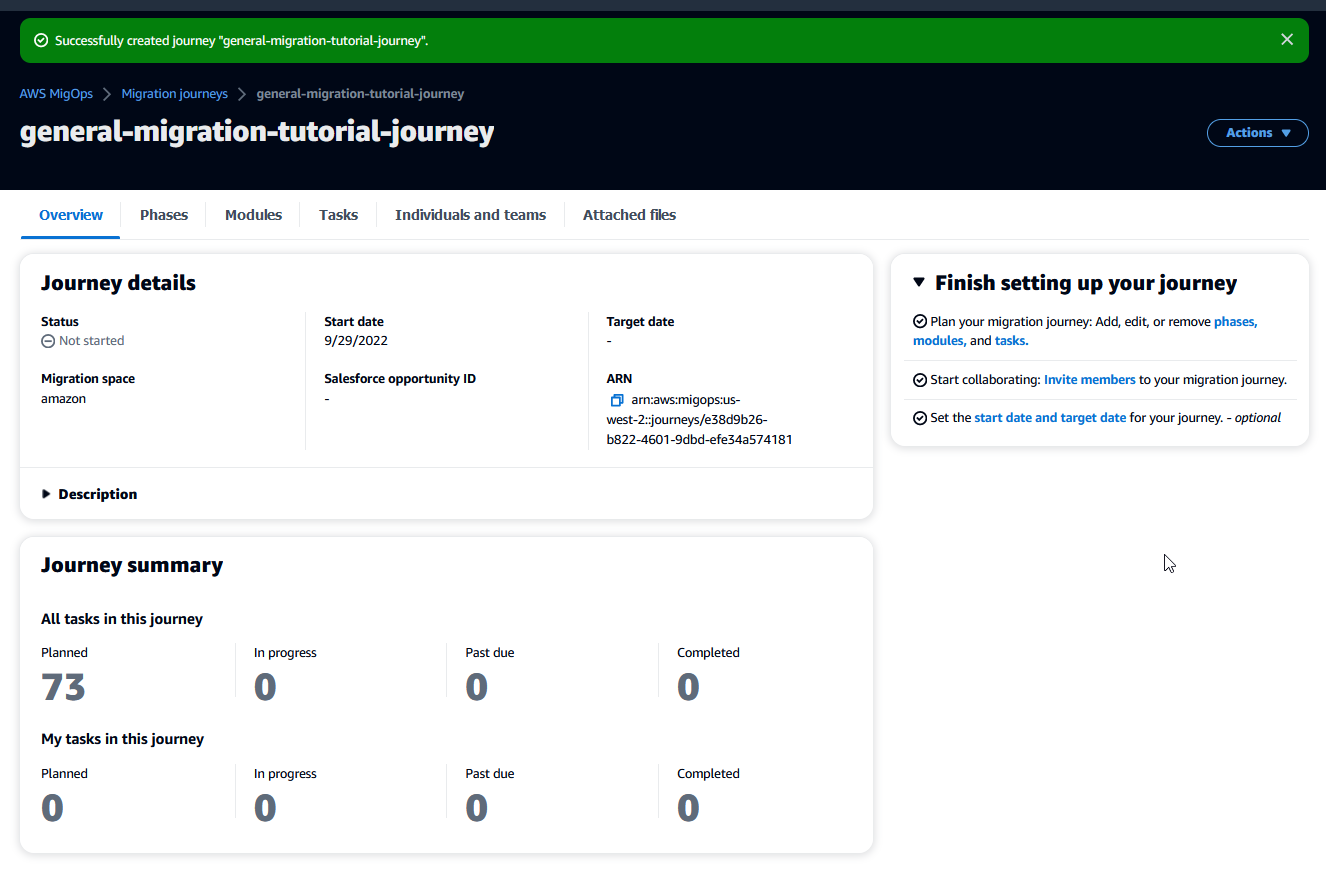Click the Migration space value amazon

click(x=64, y=399)
